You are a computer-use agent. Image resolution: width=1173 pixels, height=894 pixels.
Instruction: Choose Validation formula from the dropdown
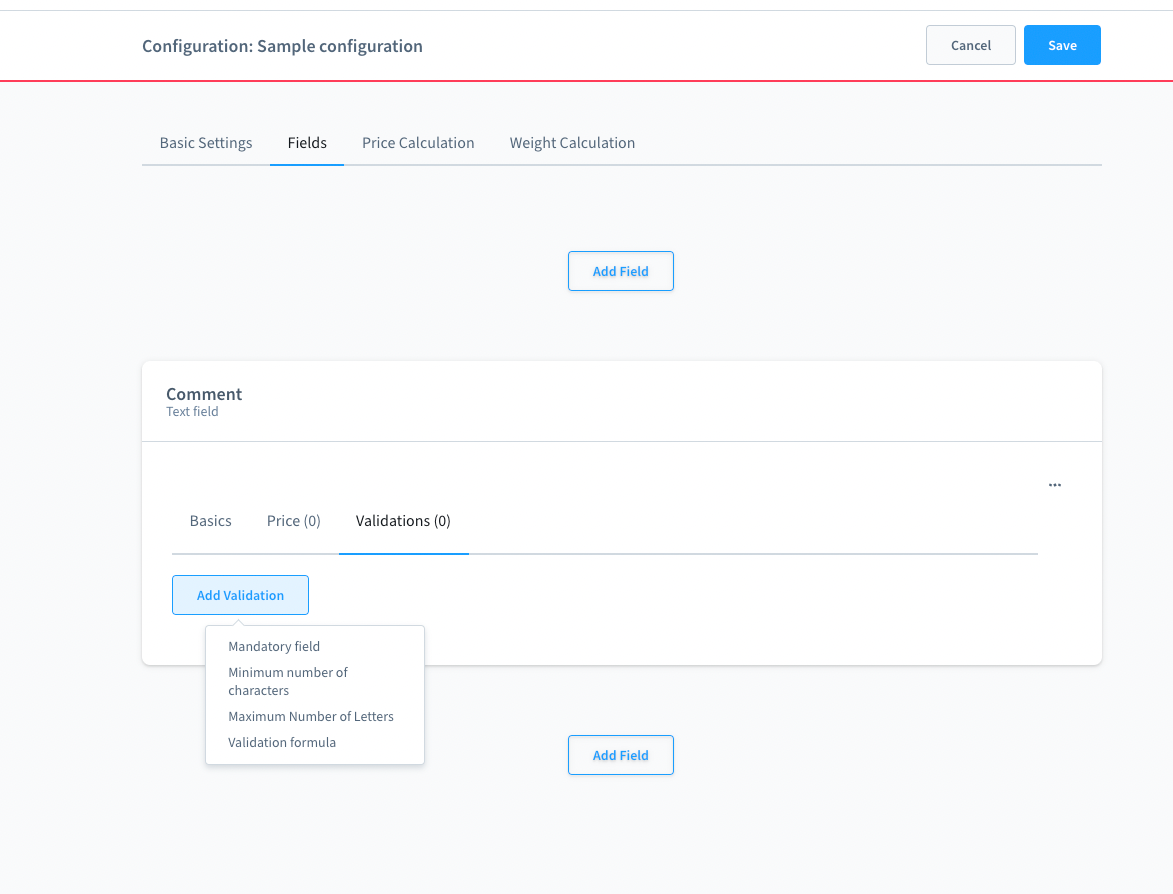pos(282,743)
